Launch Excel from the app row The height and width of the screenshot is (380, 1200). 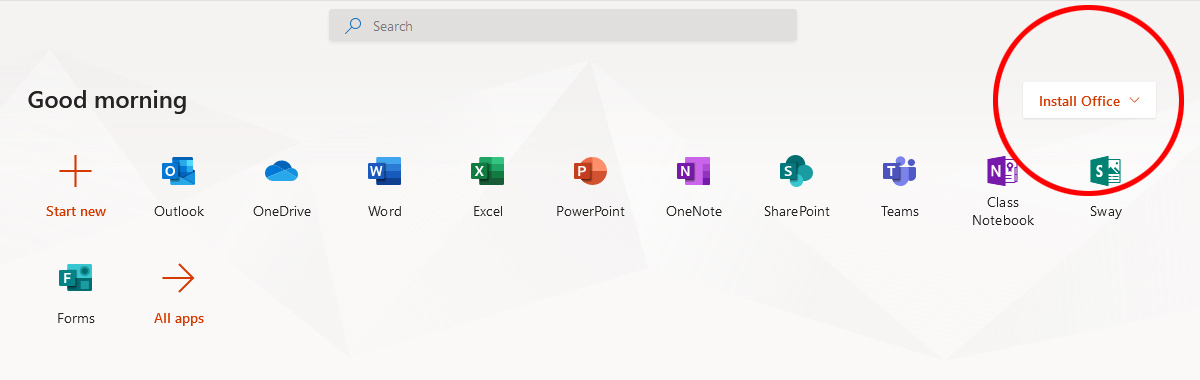(488, 172)
